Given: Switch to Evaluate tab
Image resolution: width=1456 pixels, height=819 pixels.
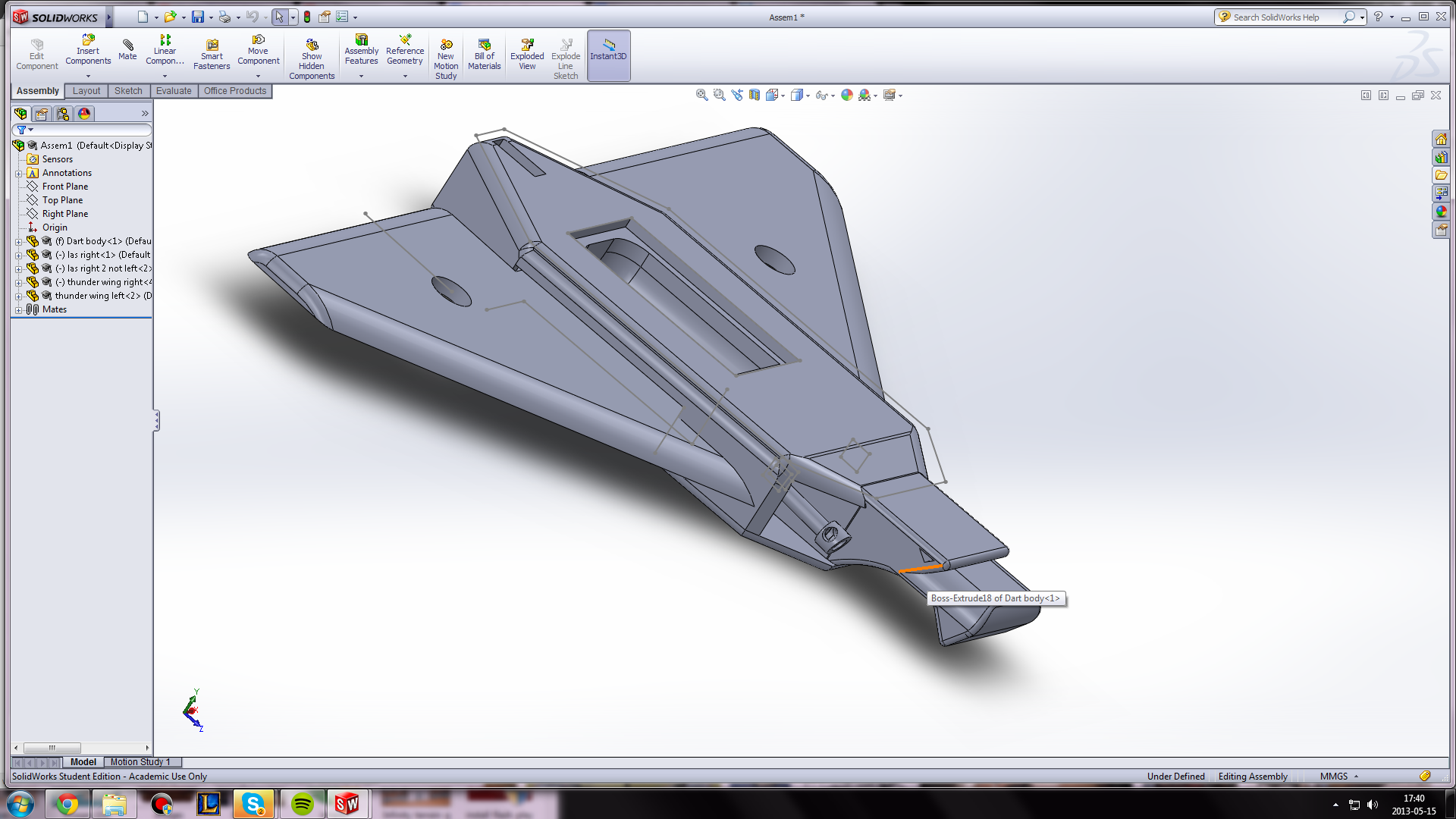Looking at the screenshot, I should click(174, 91).
